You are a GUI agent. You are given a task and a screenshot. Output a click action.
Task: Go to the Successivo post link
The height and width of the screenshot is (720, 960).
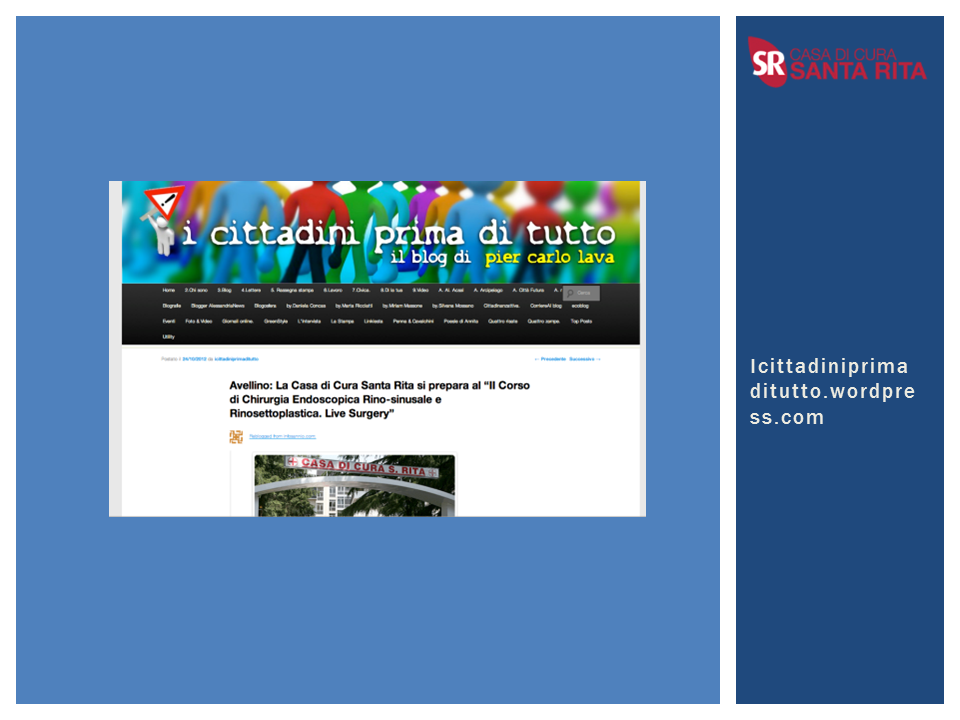585,358
